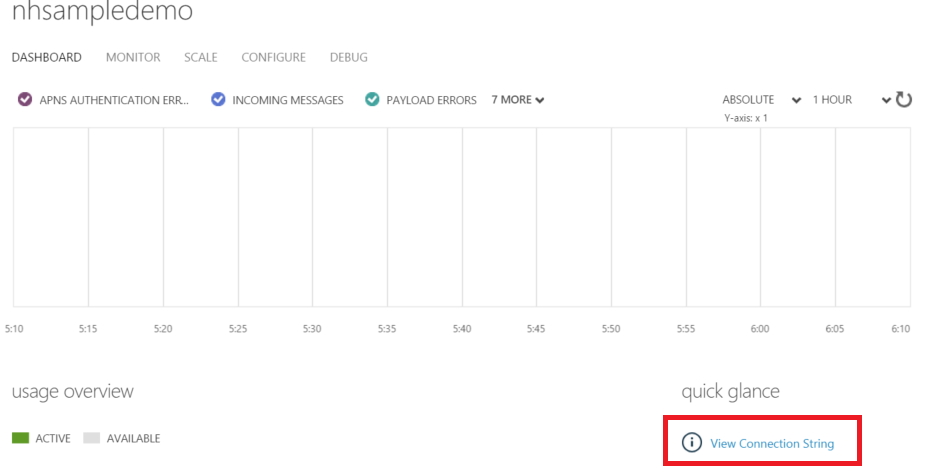The width and height of the screenshot is (935, 467).
Task: Open the MONITOR tab
Action: [x=133, y=58]
